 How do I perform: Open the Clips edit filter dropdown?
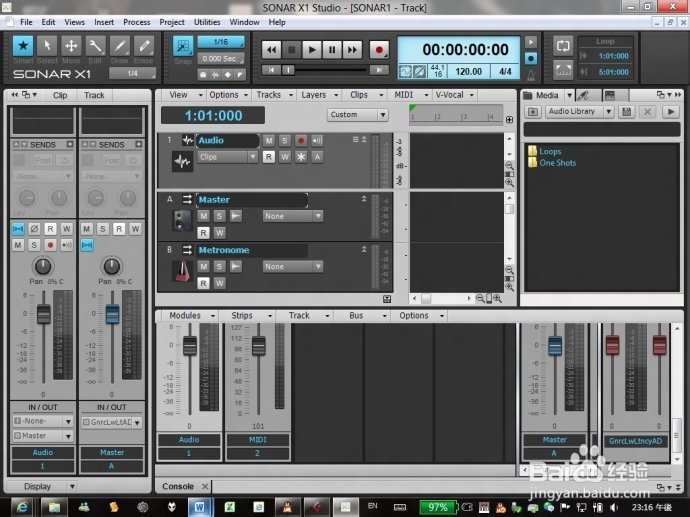[228, 157]
